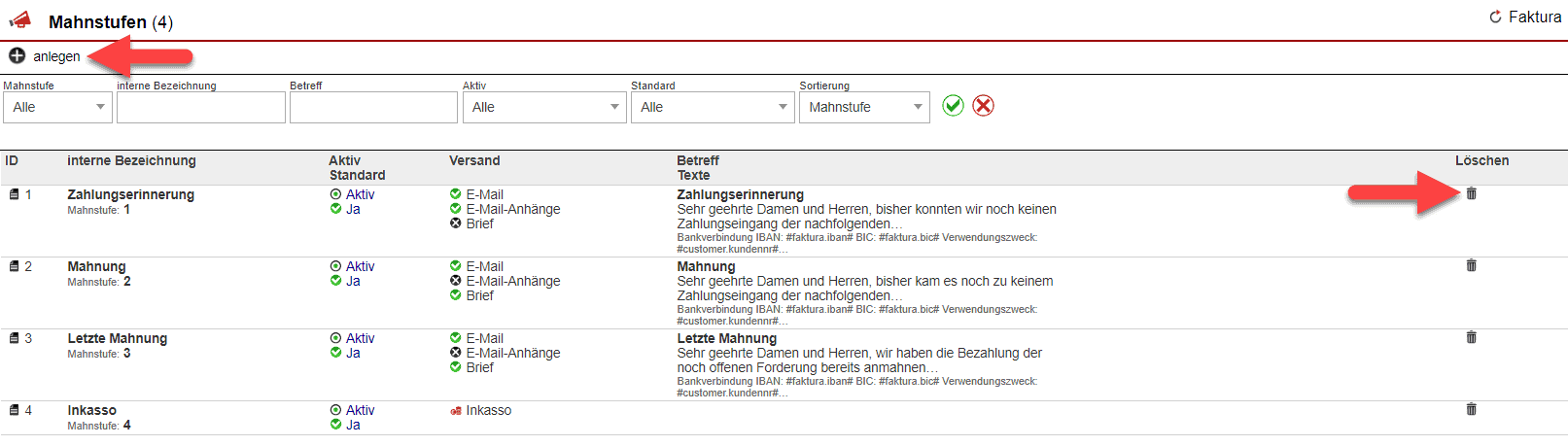Focus the Betreff filter input field
Viewport: 1568px width, 446px height.
pyautogui.click(x=373, y=107)
